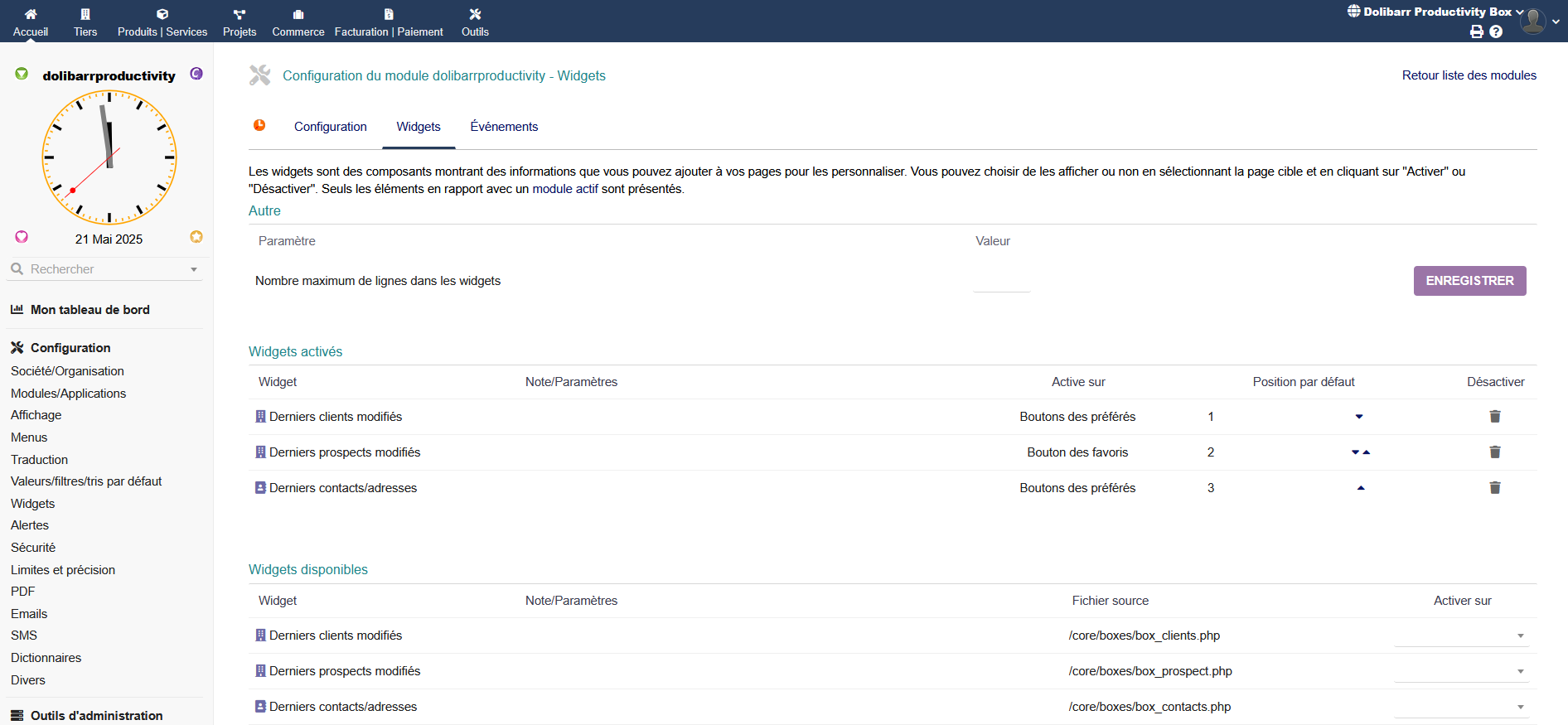Switch to the Configuration tab
The image size is (1568, 725).
[x=330, y=127]
